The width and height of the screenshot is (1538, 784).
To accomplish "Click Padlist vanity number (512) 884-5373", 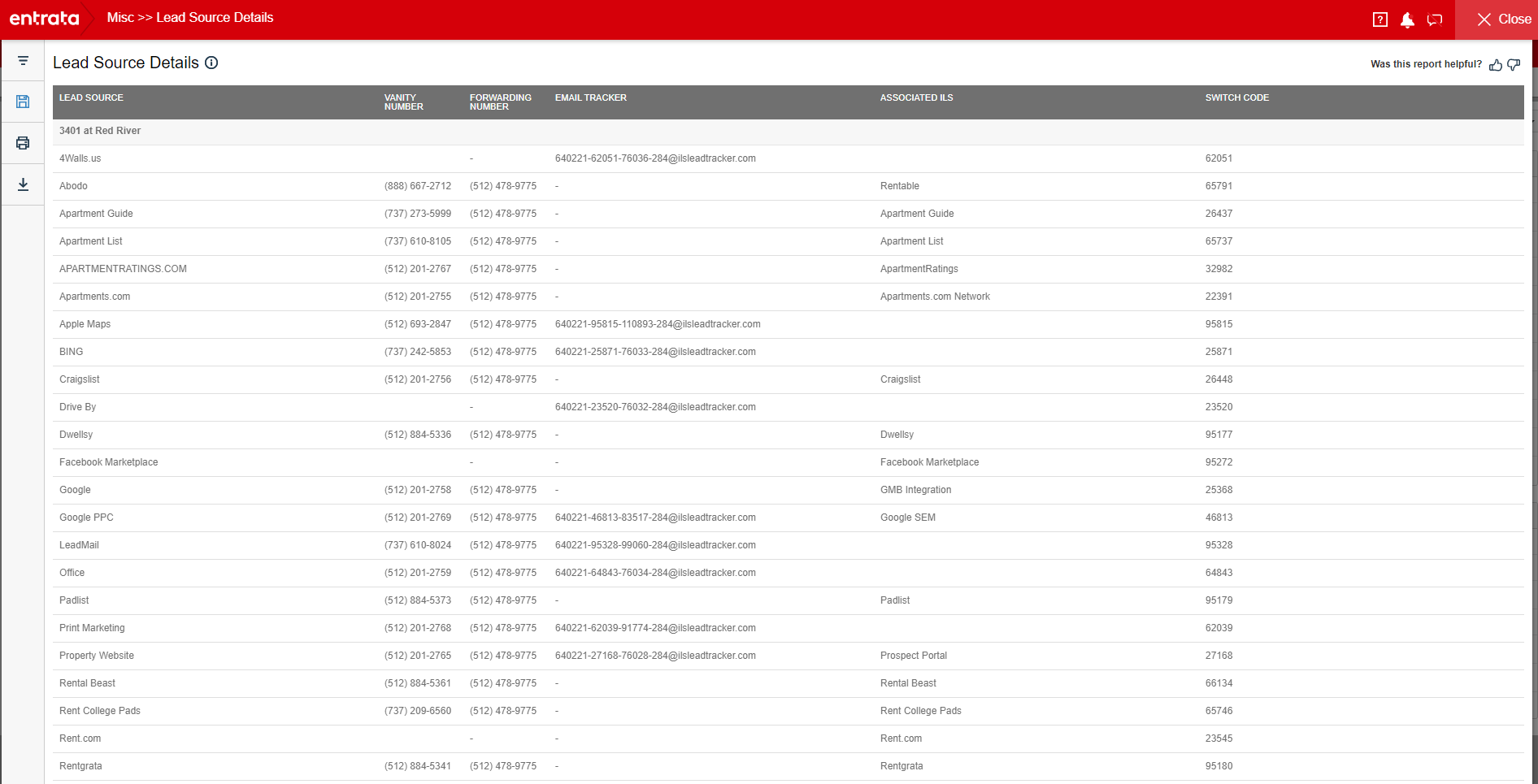I will tap(418, 600).
